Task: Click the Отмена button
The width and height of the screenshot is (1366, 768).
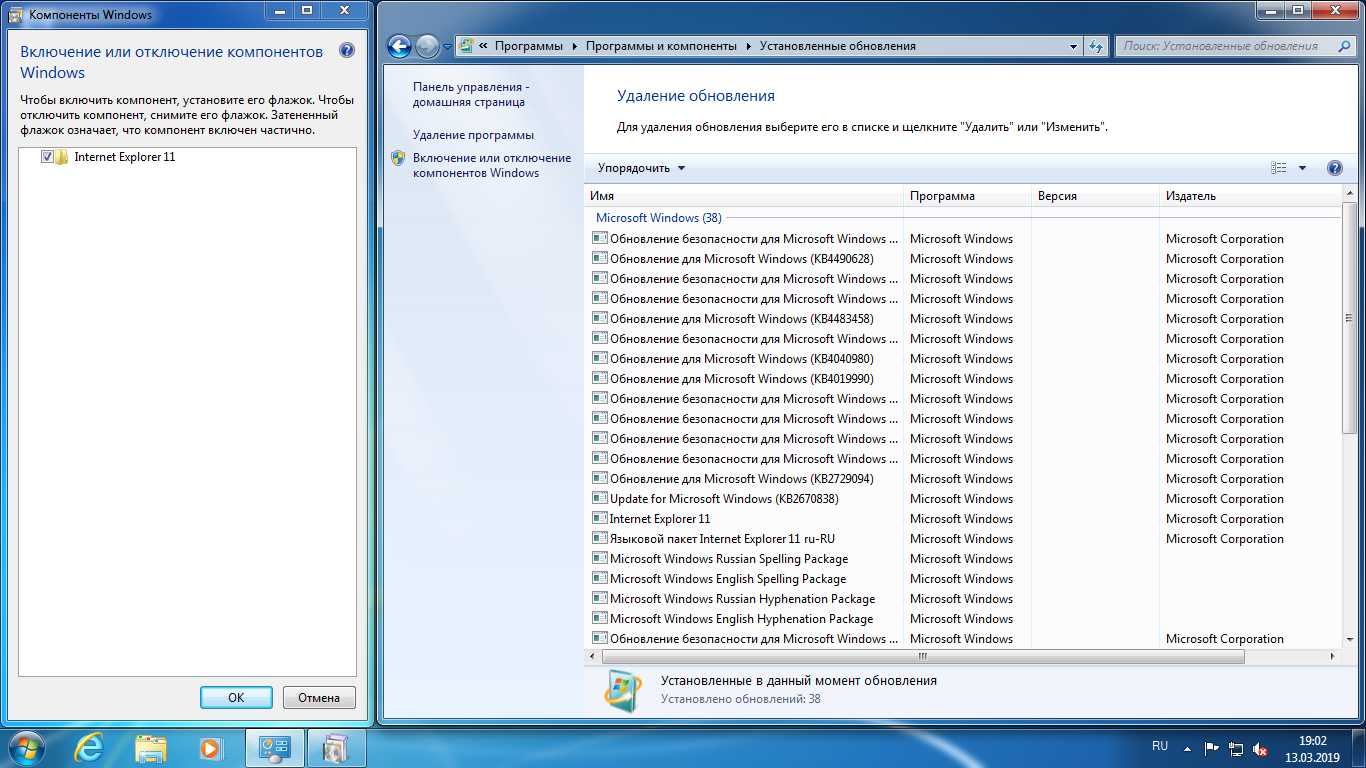Action: tap(319, 698)
